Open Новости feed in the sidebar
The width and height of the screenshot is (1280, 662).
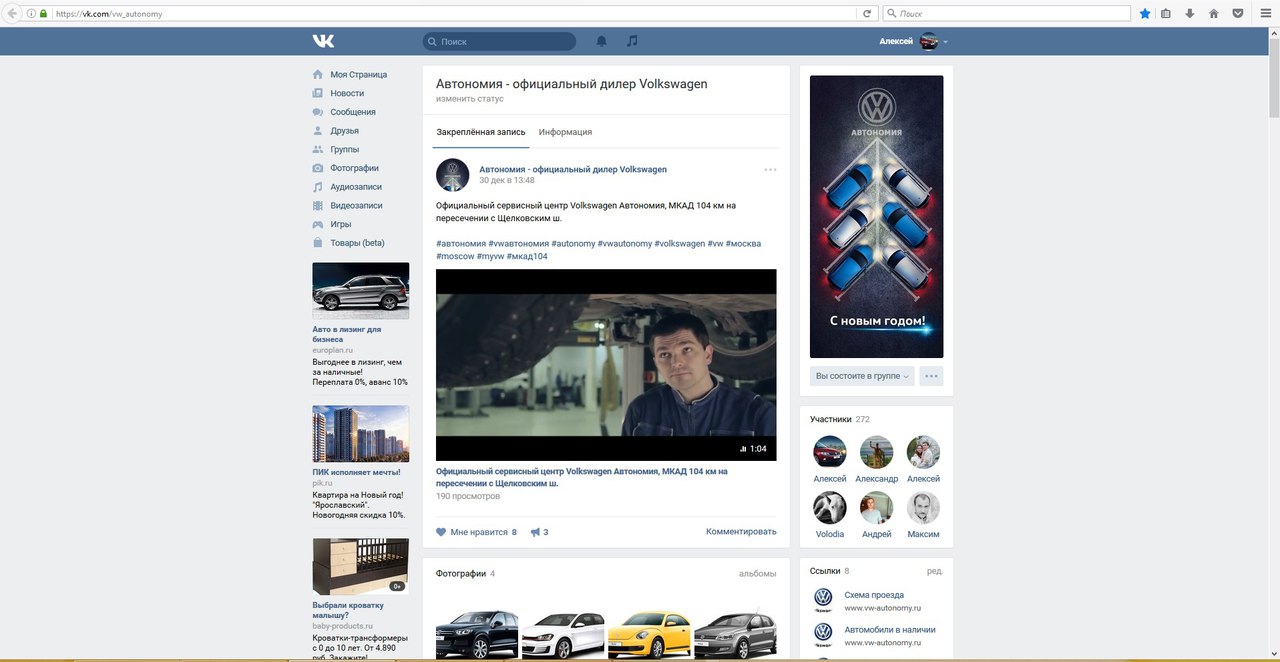[347, 93]
